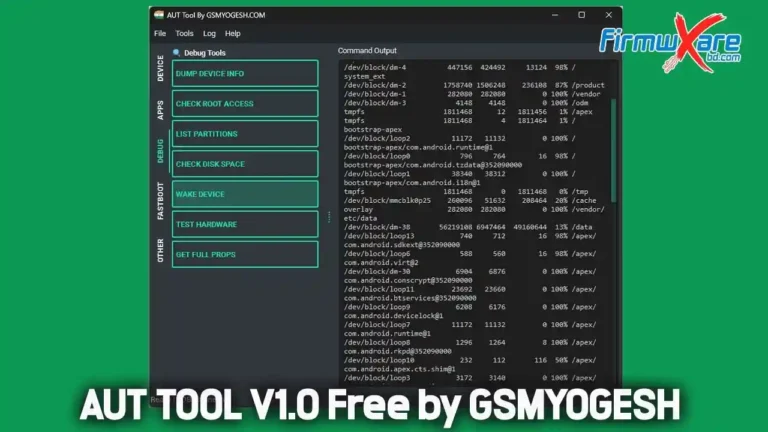Click the /dev/block/loop13 output line

point(470,236)
